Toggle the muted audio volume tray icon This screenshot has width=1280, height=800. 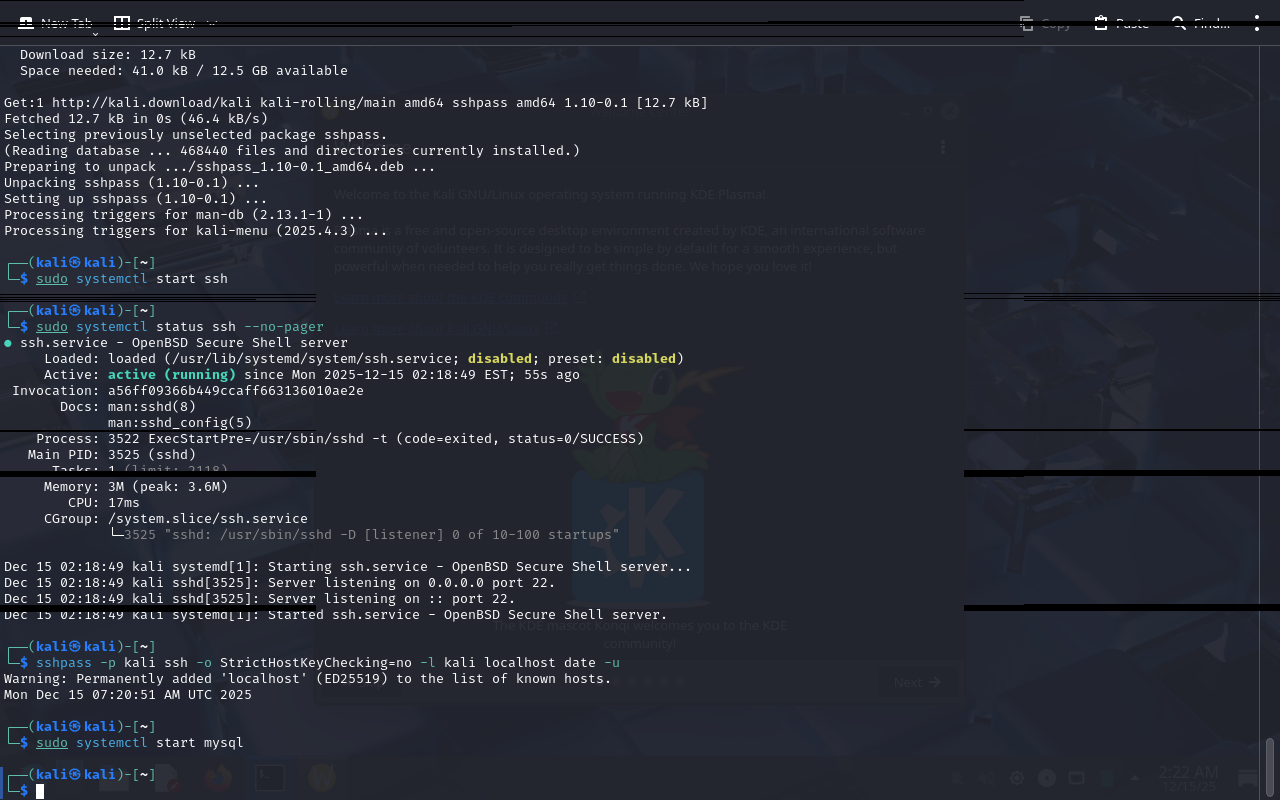pos(987,778)
